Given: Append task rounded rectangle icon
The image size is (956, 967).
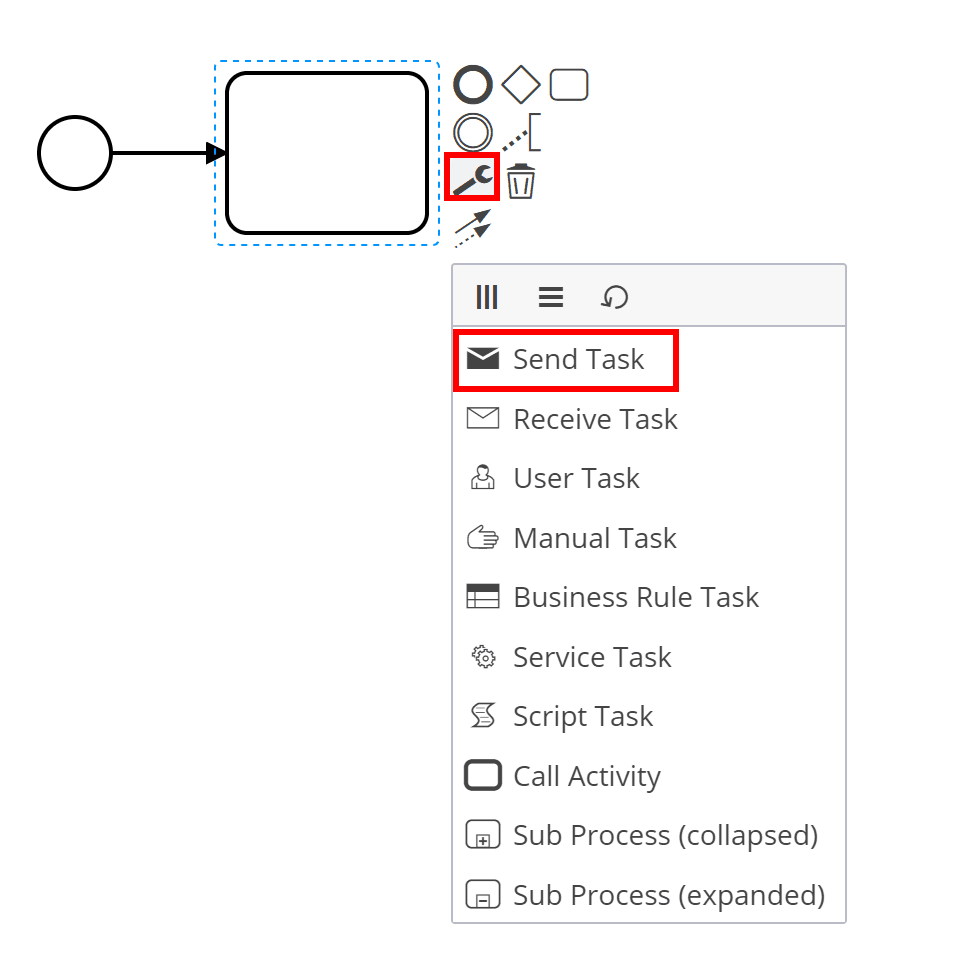Looking at the screenshot, I should point(569,84).
